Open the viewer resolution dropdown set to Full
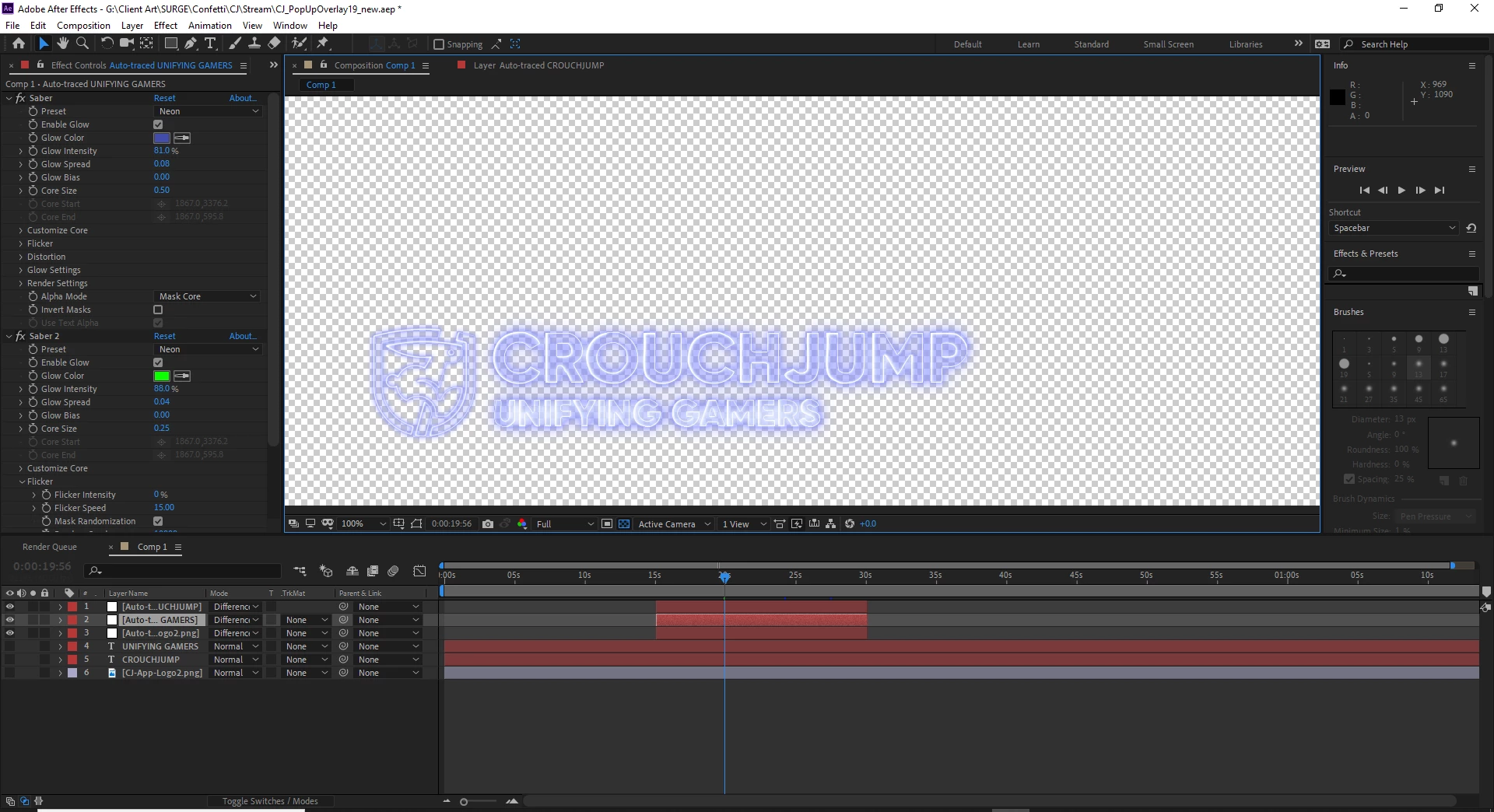 565,524
